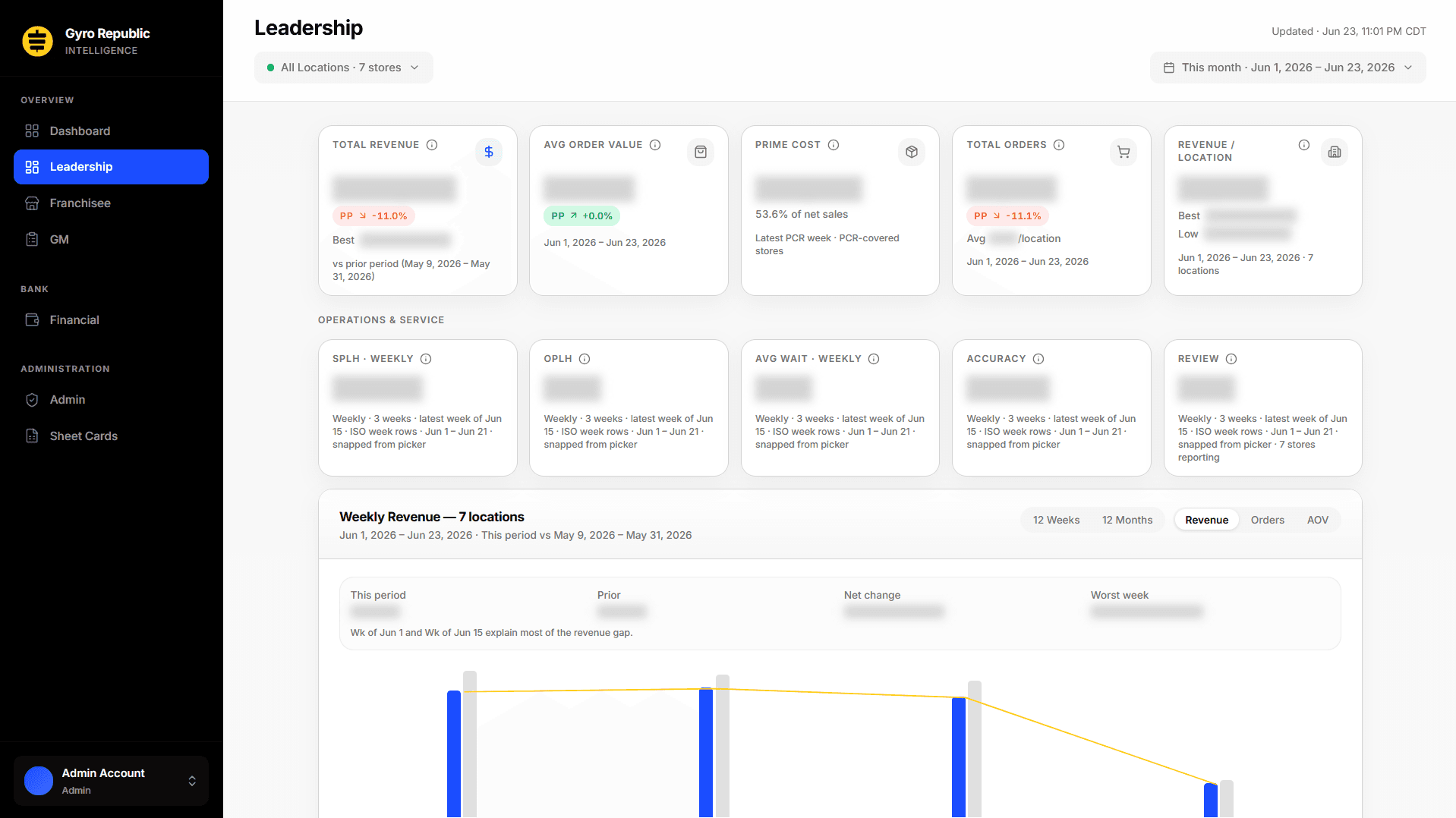Click the Financial wallet icon
The width and height of the screenshot is (1456, 818).
(32, 320)
